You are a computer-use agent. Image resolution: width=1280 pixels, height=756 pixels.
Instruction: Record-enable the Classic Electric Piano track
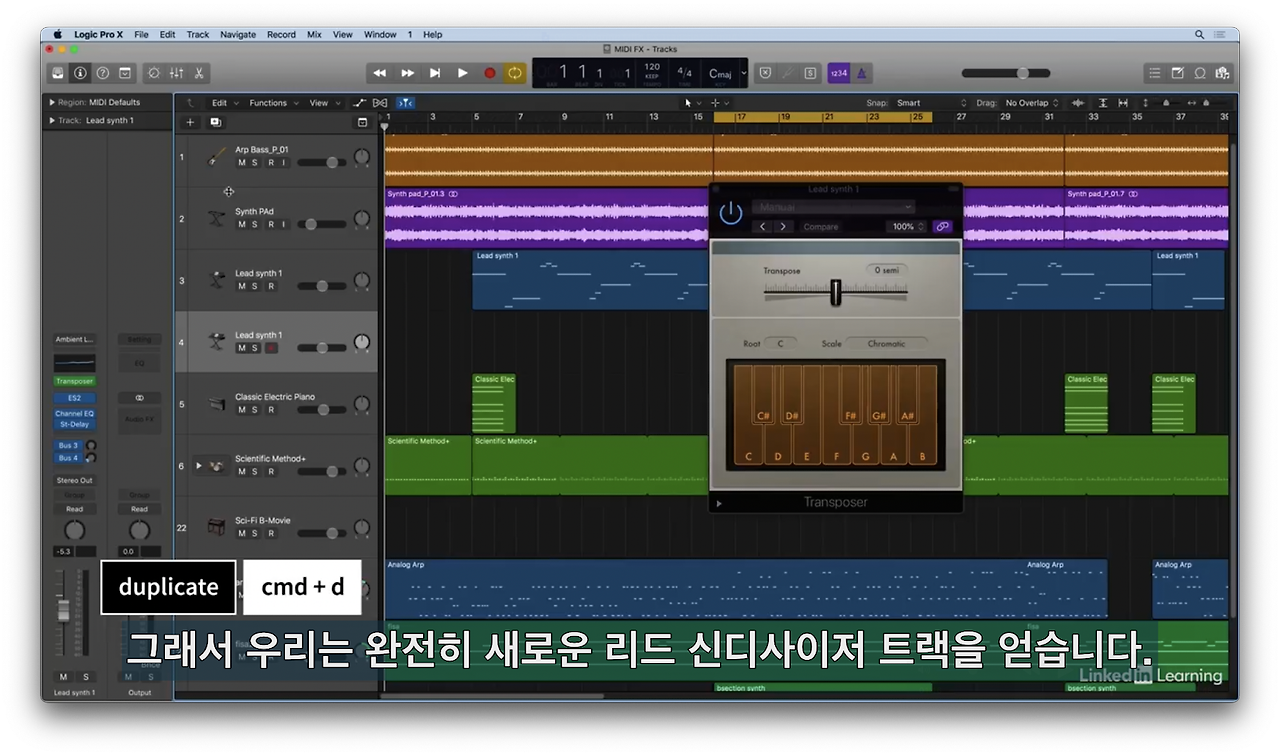click(x=270, y=410)
